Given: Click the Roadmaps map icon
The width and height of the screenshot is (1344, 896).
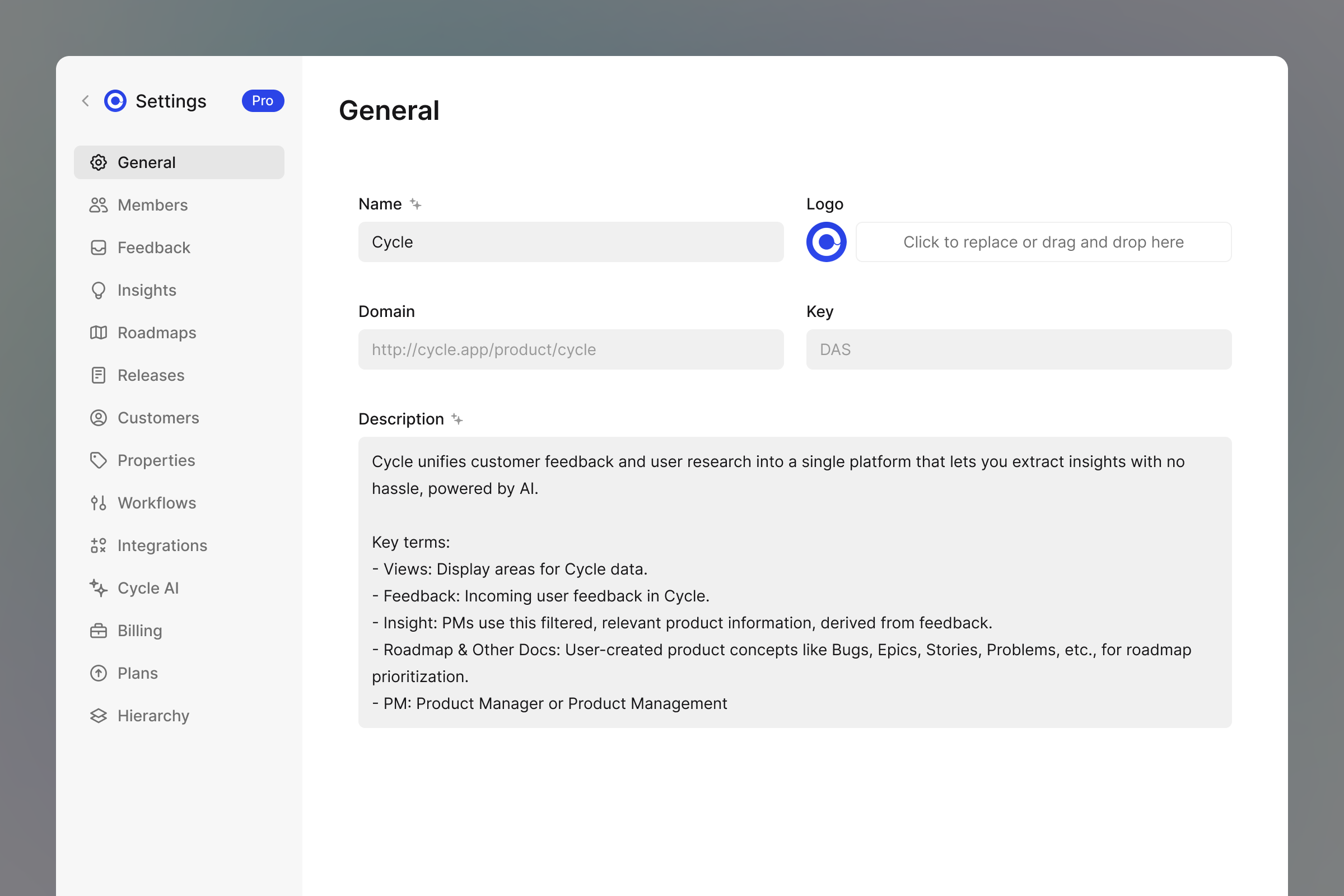Looking at the screenshot, I should (x=99, y=333).
